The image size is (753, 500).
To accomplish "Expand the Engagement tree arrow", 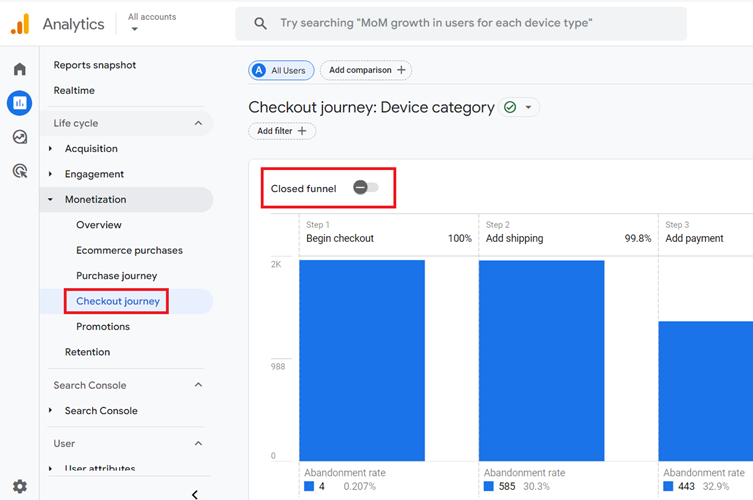I will point(50,174).
